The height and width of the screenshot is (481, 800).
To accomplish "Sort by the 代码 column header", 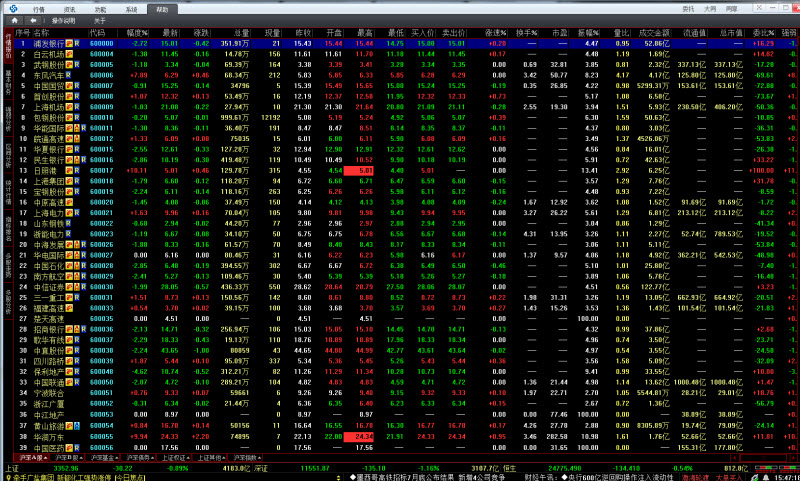I will (x=97, y=33).
